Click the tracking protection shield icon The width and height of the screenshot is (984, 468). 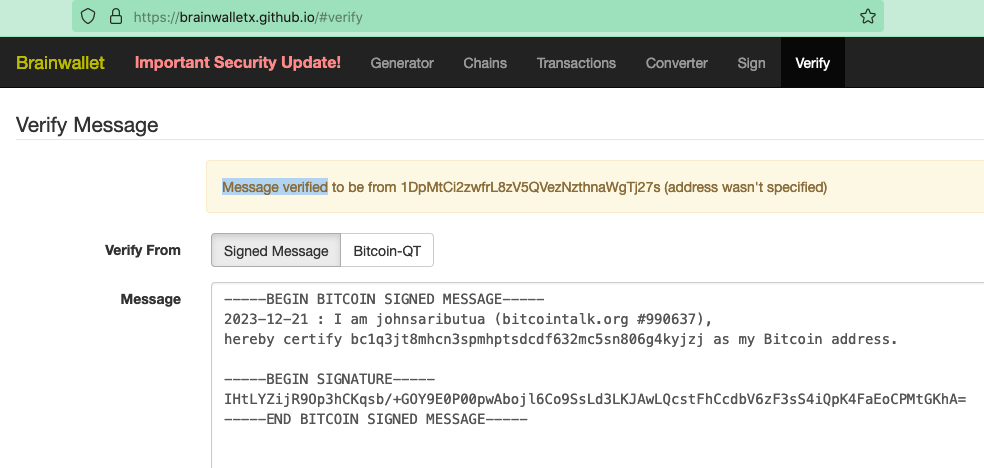click(x=88, y=16)
